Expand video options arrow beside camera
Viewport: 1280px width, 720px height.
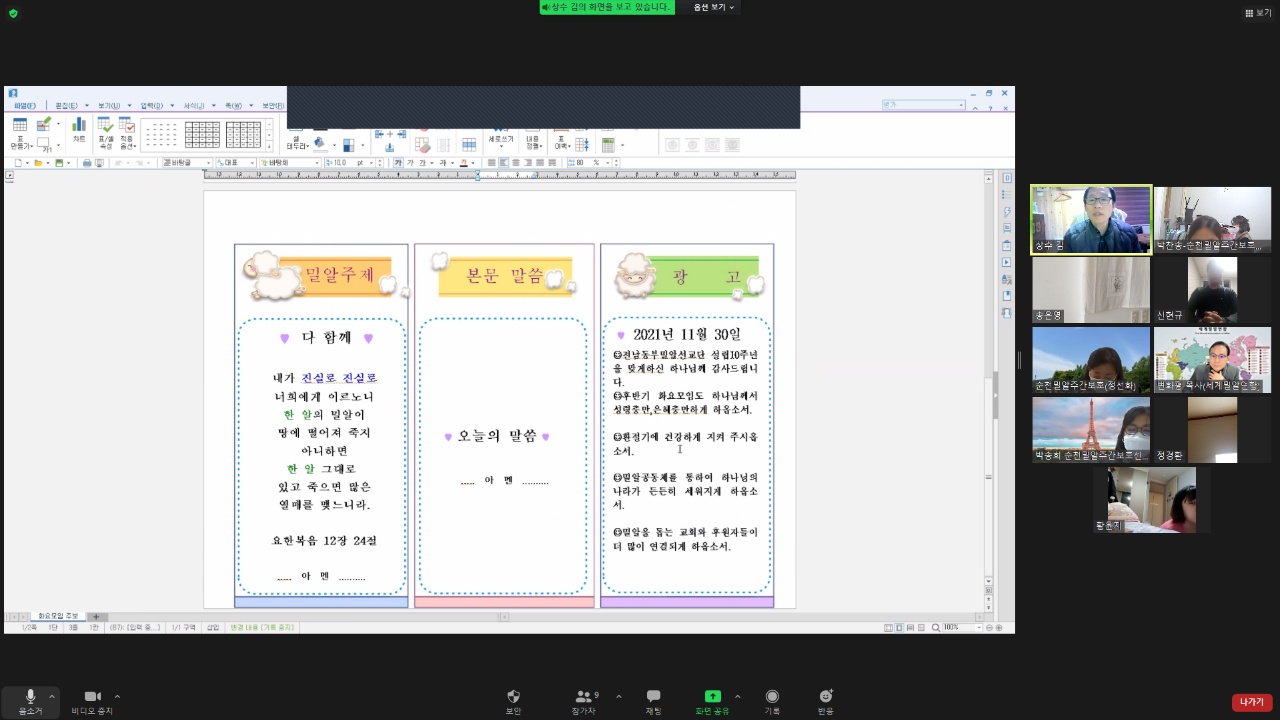tap(117, 696)
